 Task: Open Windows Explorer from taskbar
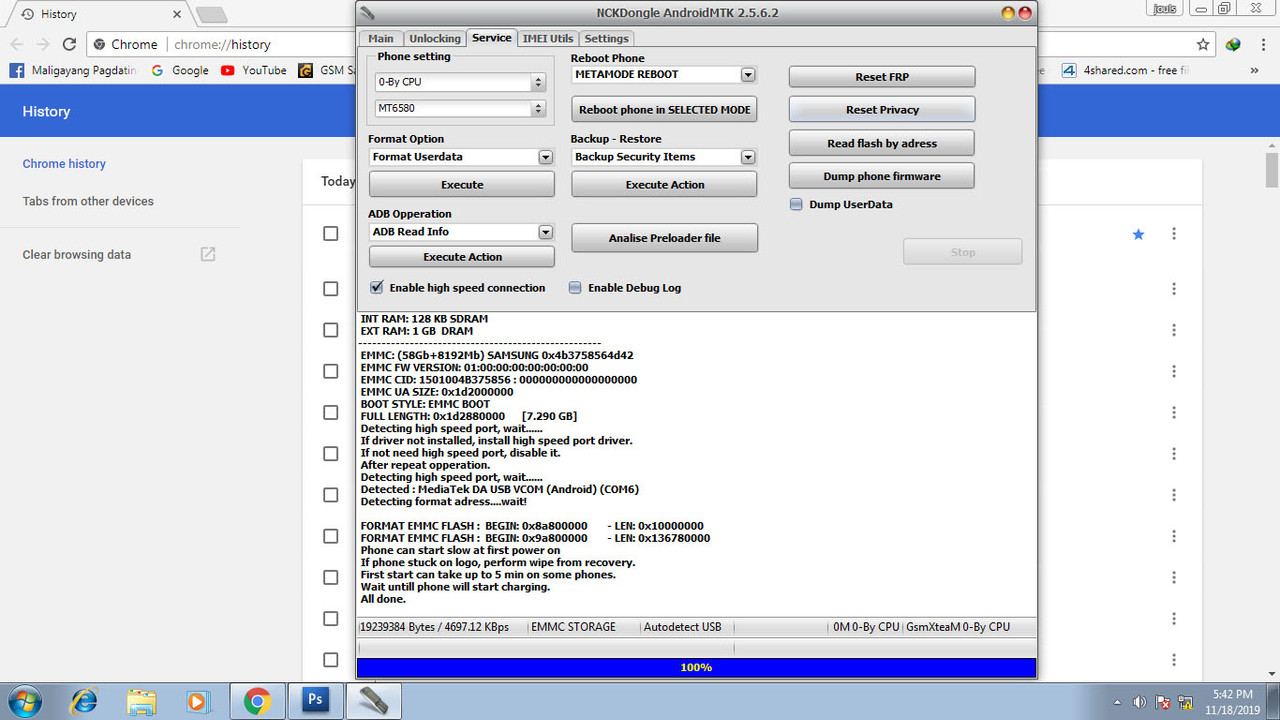coord(141,700)
